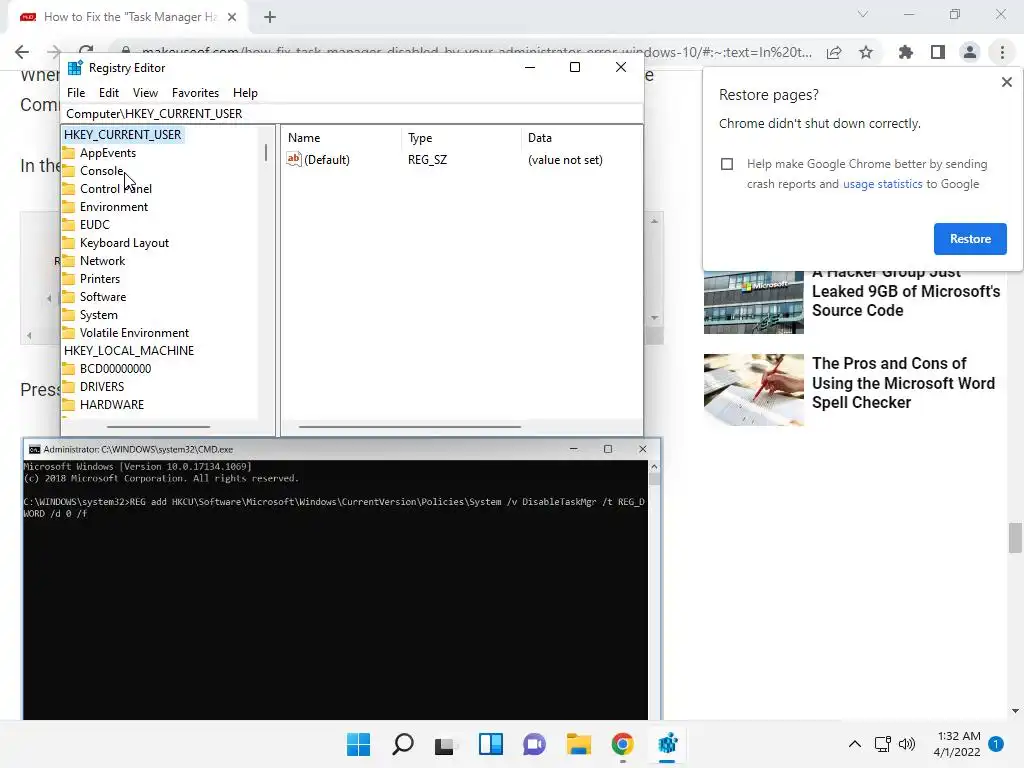Share this page via Chrome share icon
Screen dimensions: 1024x768
point(834,52)
